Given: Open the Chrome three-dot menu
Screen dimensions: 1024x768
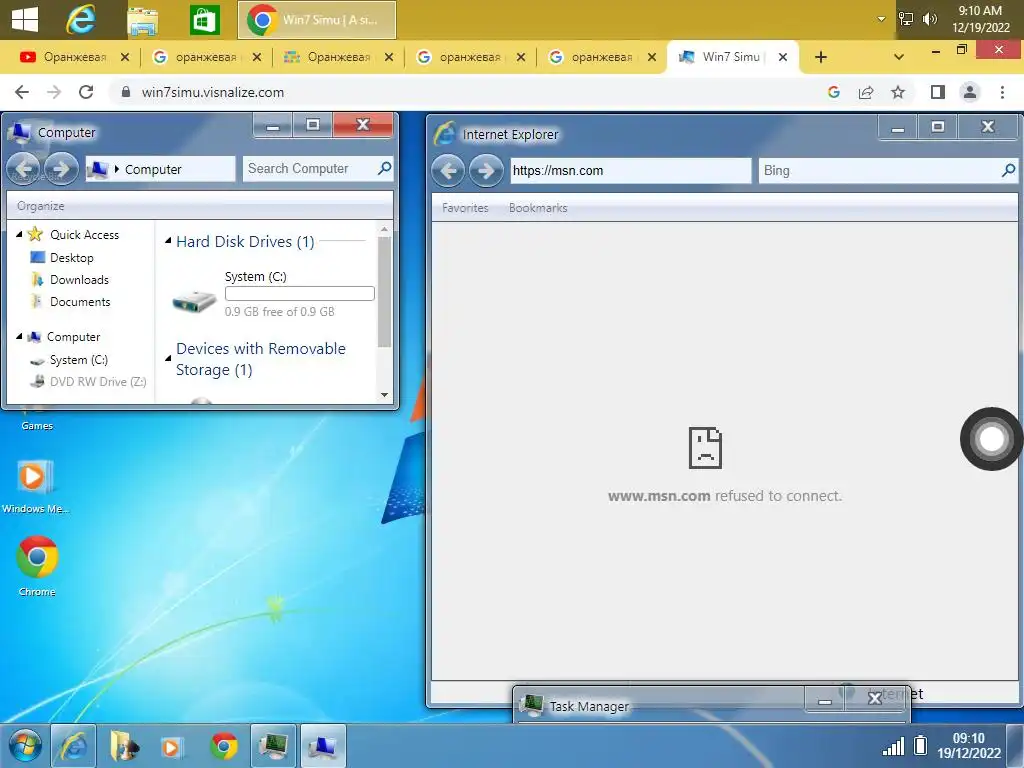Looking at the screenshot, I should [1002, 92].
